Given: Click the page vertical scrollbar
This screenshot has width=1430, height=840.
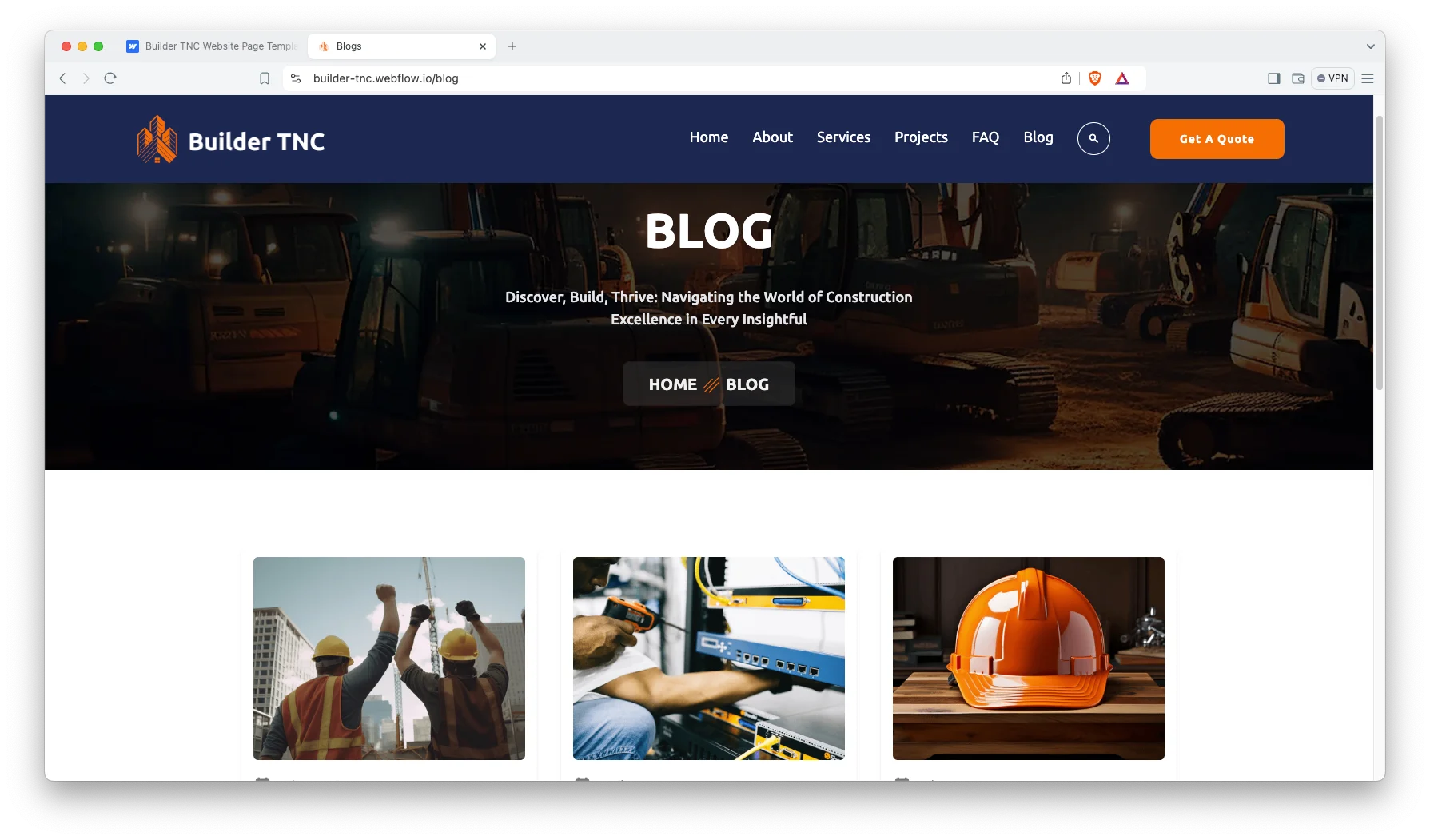Looking at the screenshot, I should pyautogui.click(x=1380, y=253).
